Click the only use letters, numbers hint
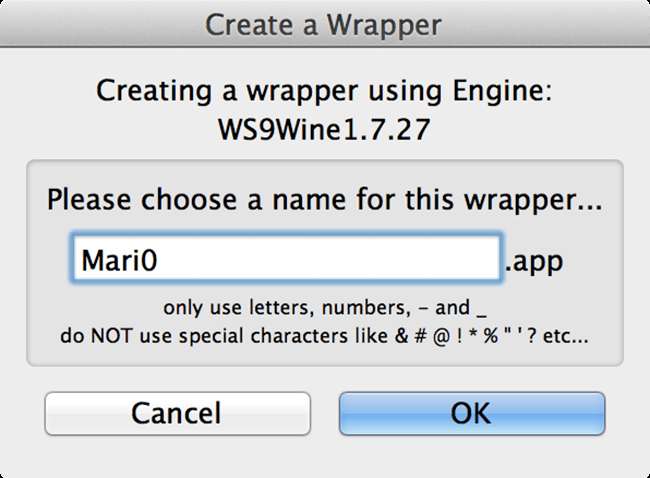650x478 pixels. [x=324, y=308]
